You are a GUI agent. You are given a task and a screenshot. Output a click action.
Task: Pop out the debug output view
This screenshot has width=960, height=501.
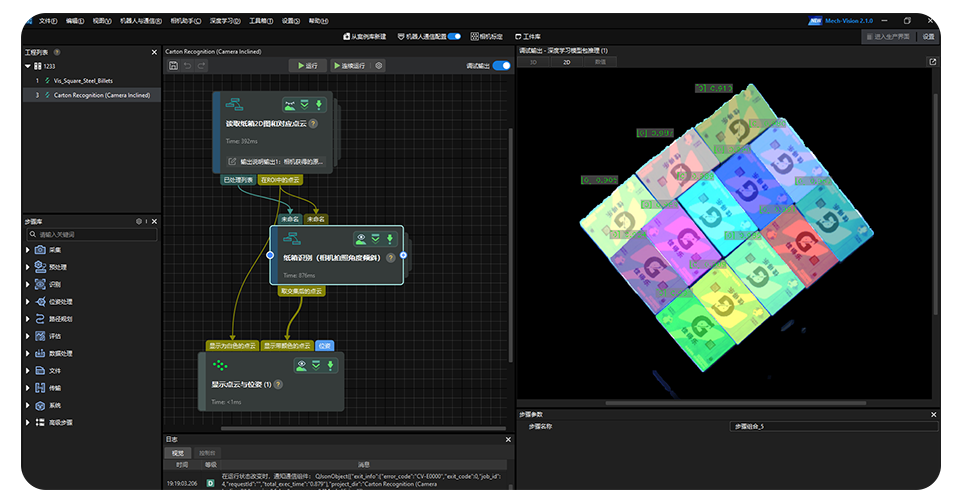pyautogui.click(x=932, y=62)
